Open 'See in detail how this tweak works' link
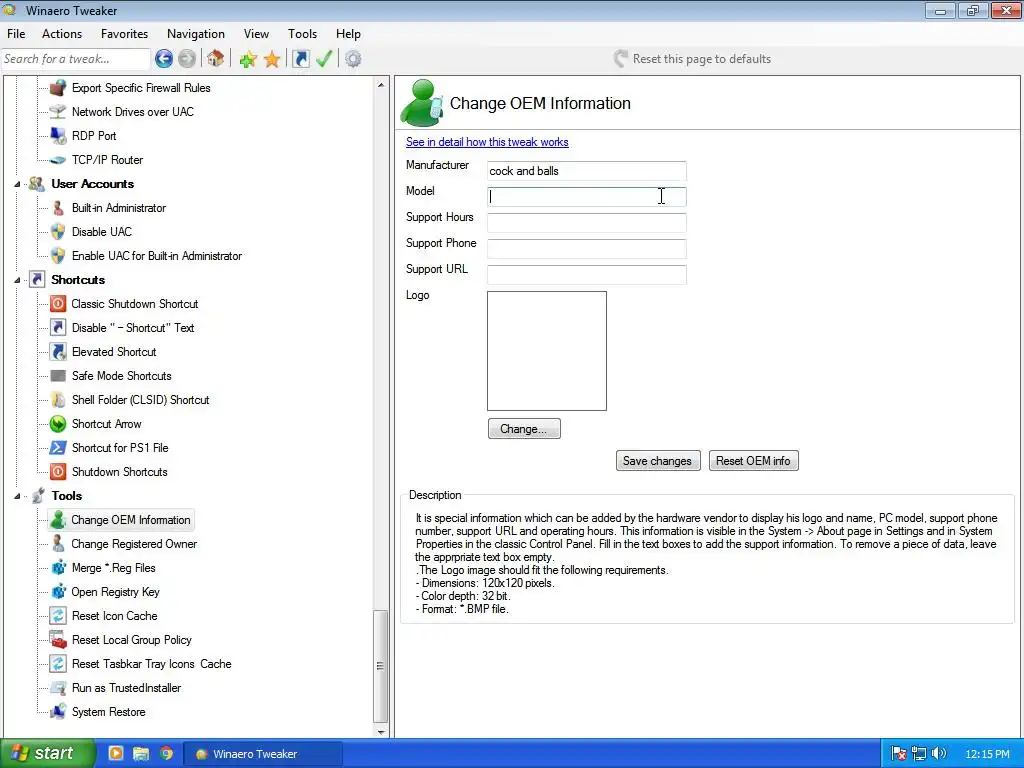Image resolution: width=1024 pixels, height=768 pixels. pos(487,142)
